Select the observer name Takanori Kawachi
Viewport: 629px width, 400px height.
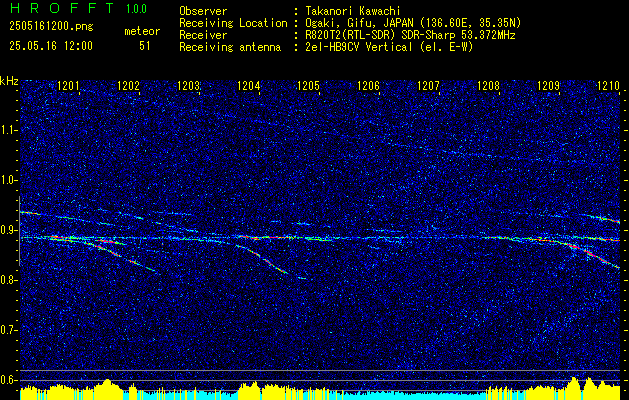353,11
